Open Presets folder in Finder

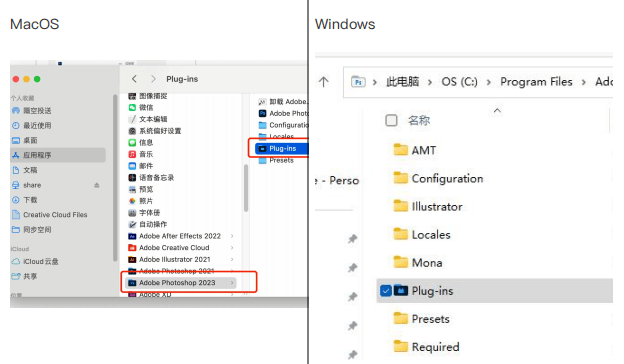[x=276, y=160]
